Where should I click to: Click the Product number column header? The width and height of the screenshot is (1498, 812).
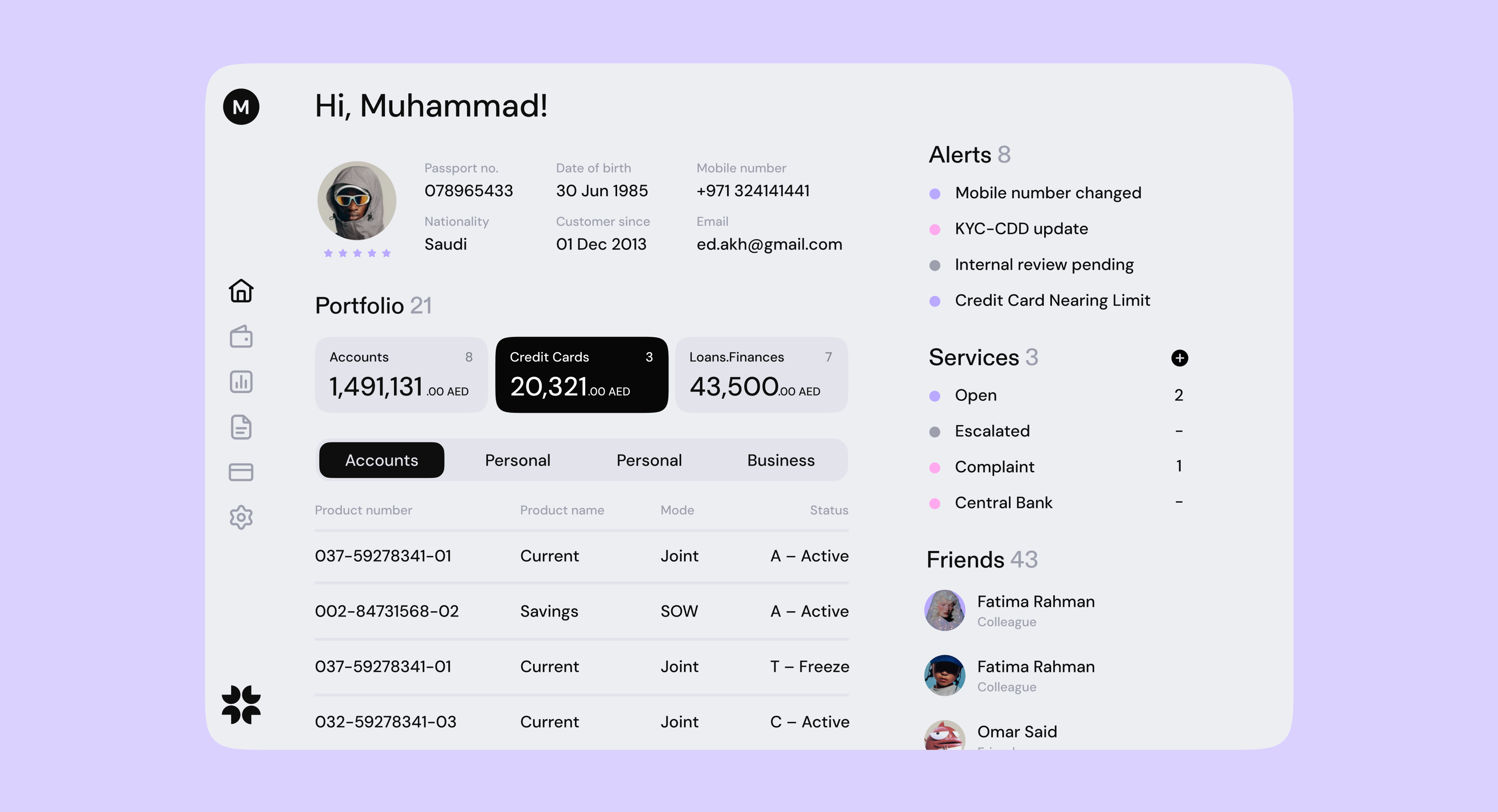coord(364,511)
